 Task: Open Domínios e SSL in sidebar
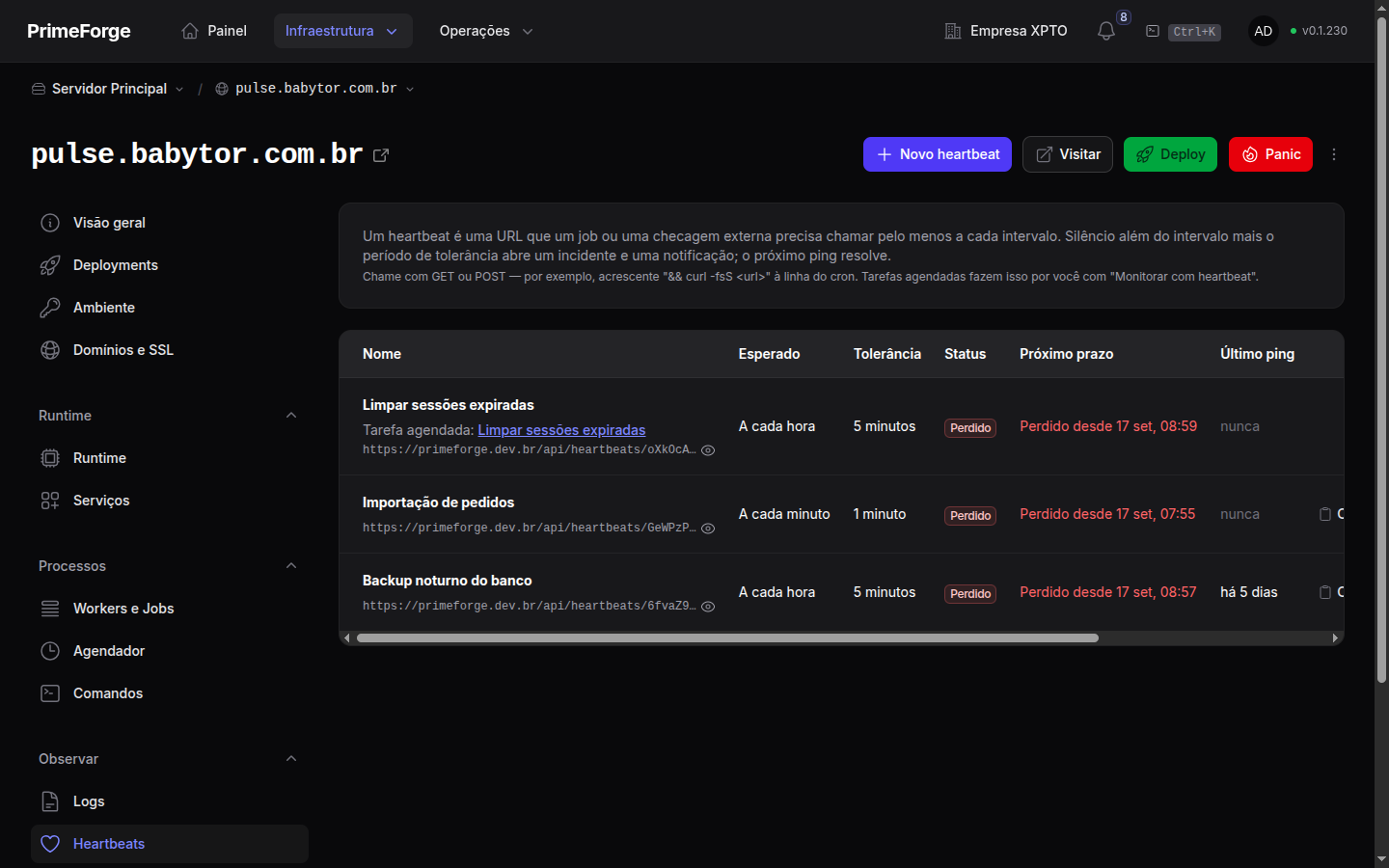point(170,350)
